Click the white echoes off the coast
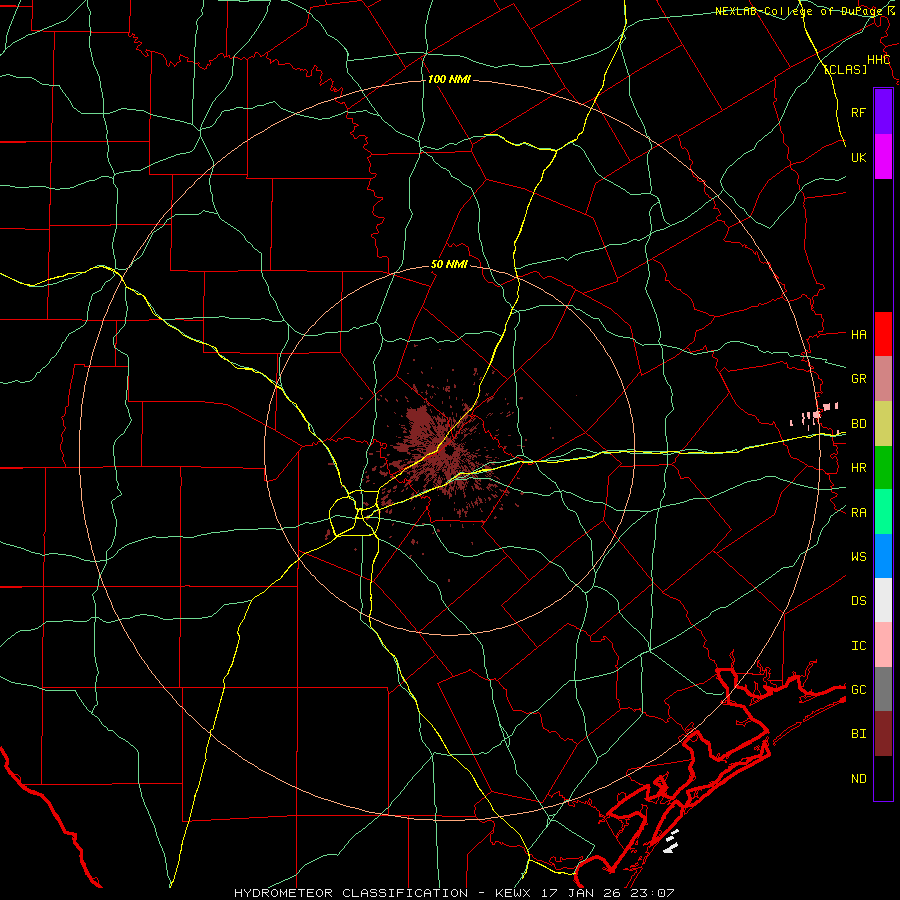Image resolution: width=900 pixels, height=900 pixels. tap(672, 841)
